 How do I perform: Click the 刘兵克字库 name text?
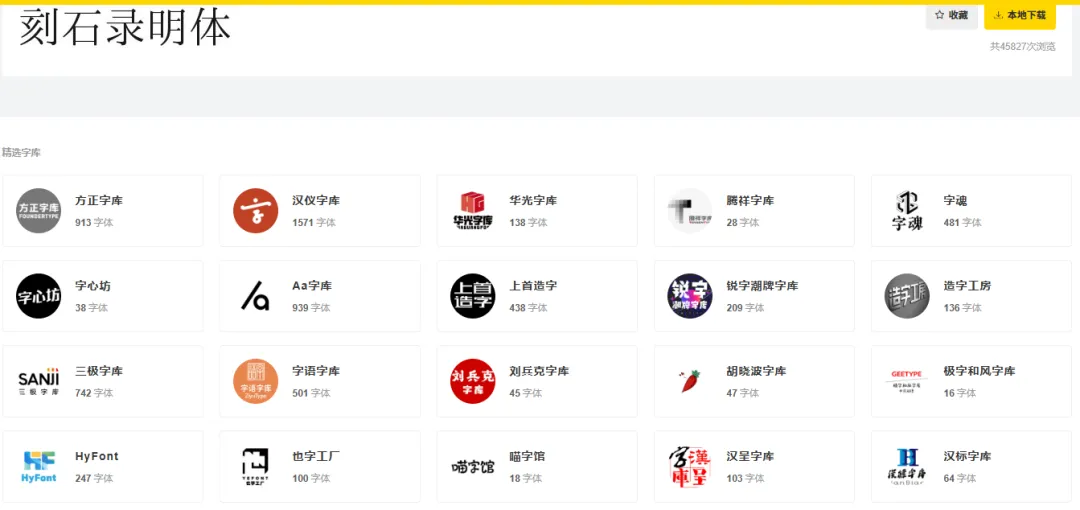tap(539, 371)
